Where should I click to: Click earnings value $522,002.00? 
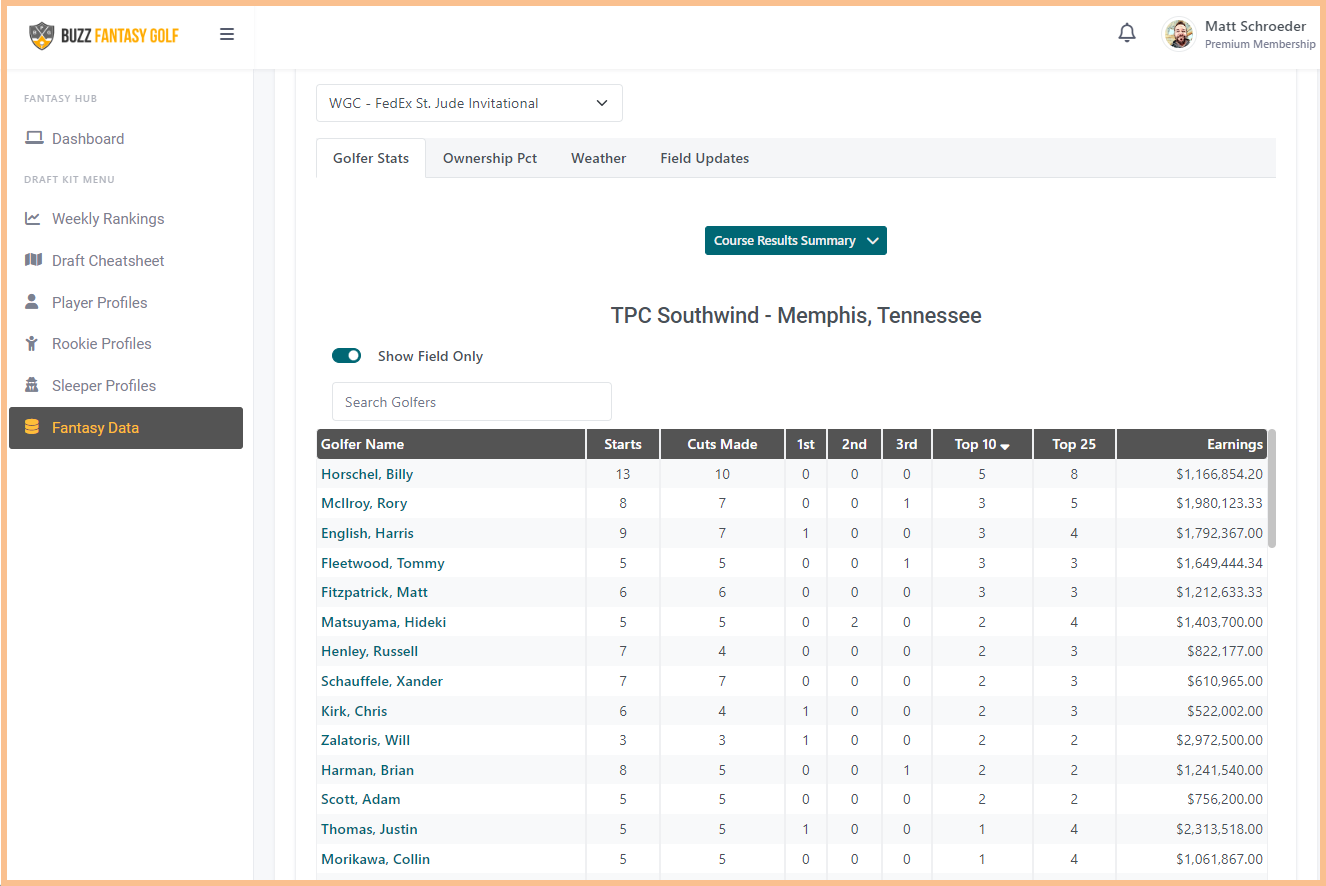coord(1223,711)
